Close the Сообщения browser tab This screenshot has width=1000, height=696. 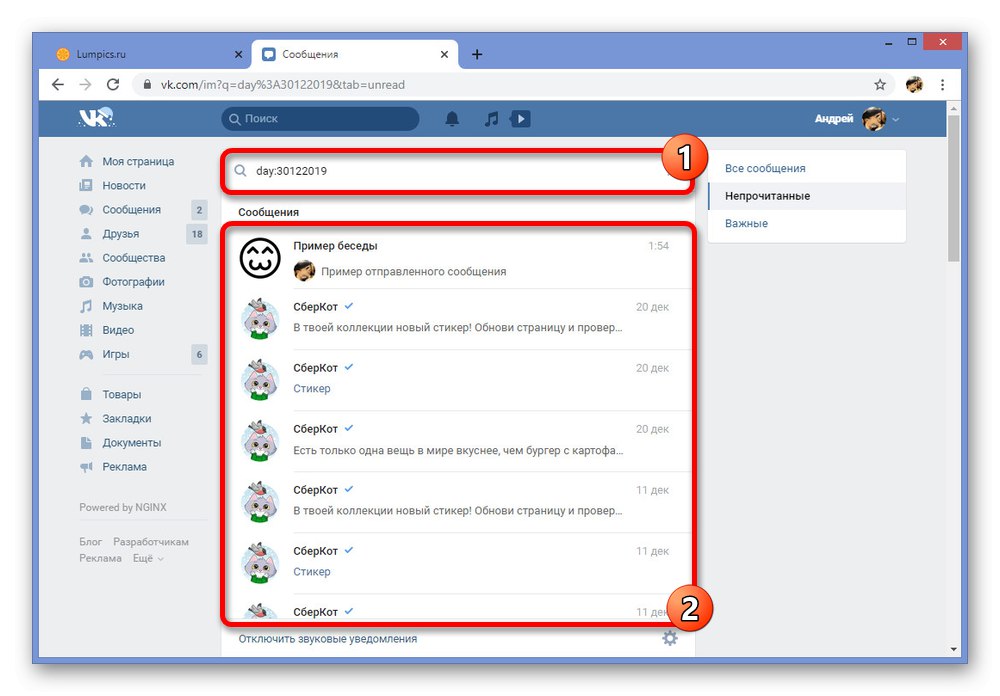(445, 54)
